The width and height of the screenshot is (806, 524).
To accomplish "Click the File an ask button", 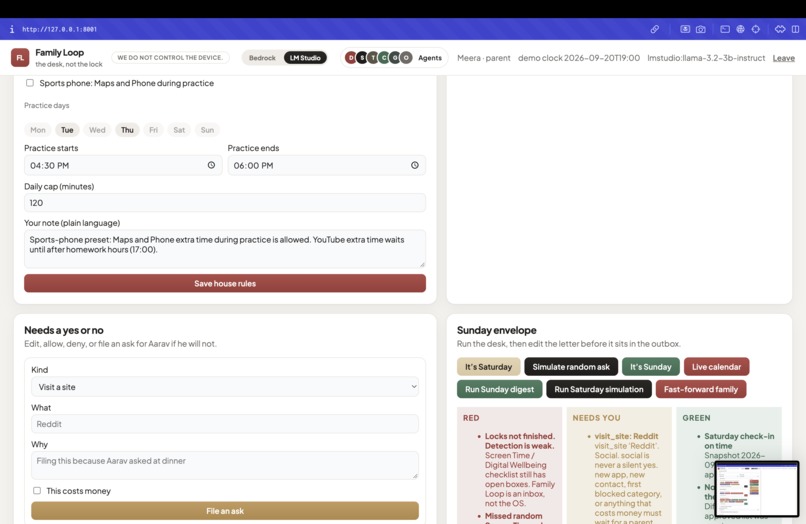I will tap(225, 511).
